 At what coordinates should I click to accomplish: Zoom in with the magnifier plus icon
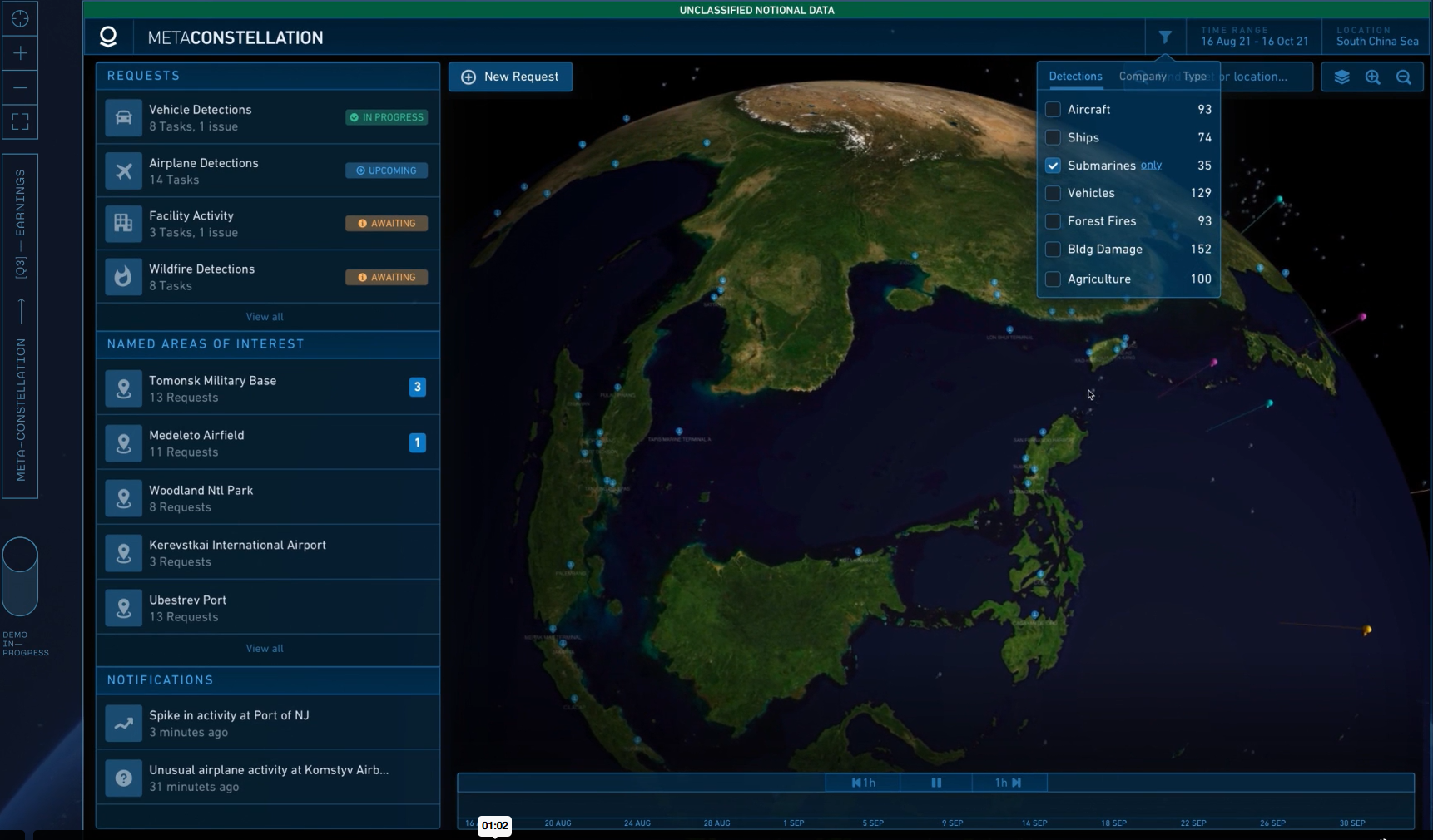tap(1373, 77)
